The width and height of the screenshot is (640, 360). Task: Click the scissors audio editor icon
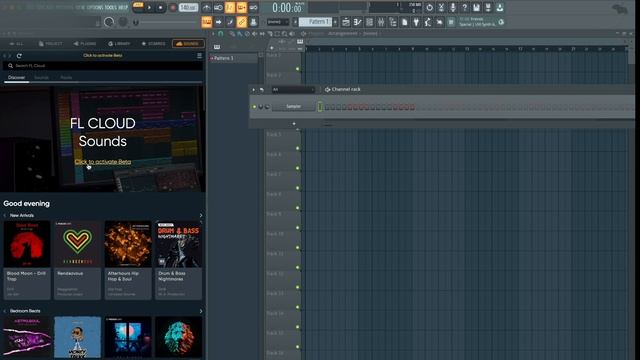click(x=441, y=7)
